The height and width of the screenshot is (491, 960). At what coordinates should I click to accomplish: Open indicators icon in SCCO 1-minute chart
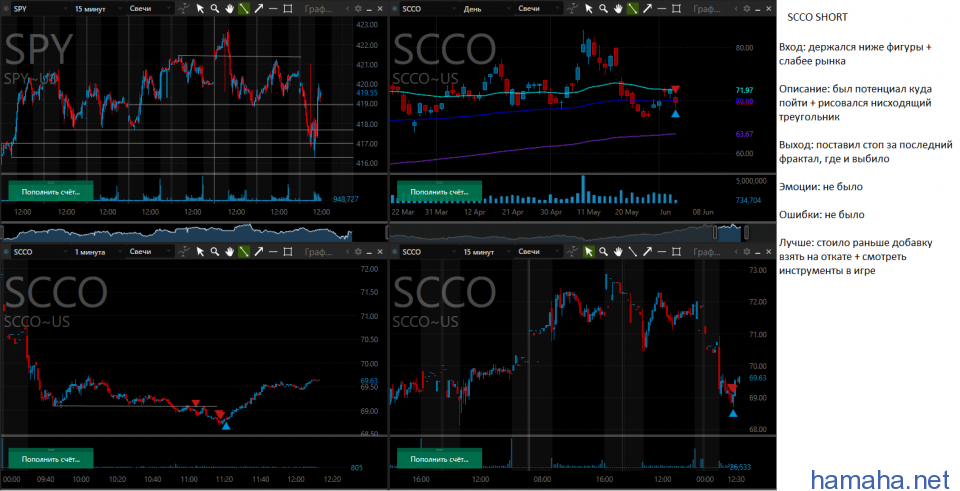coord(184,251)
